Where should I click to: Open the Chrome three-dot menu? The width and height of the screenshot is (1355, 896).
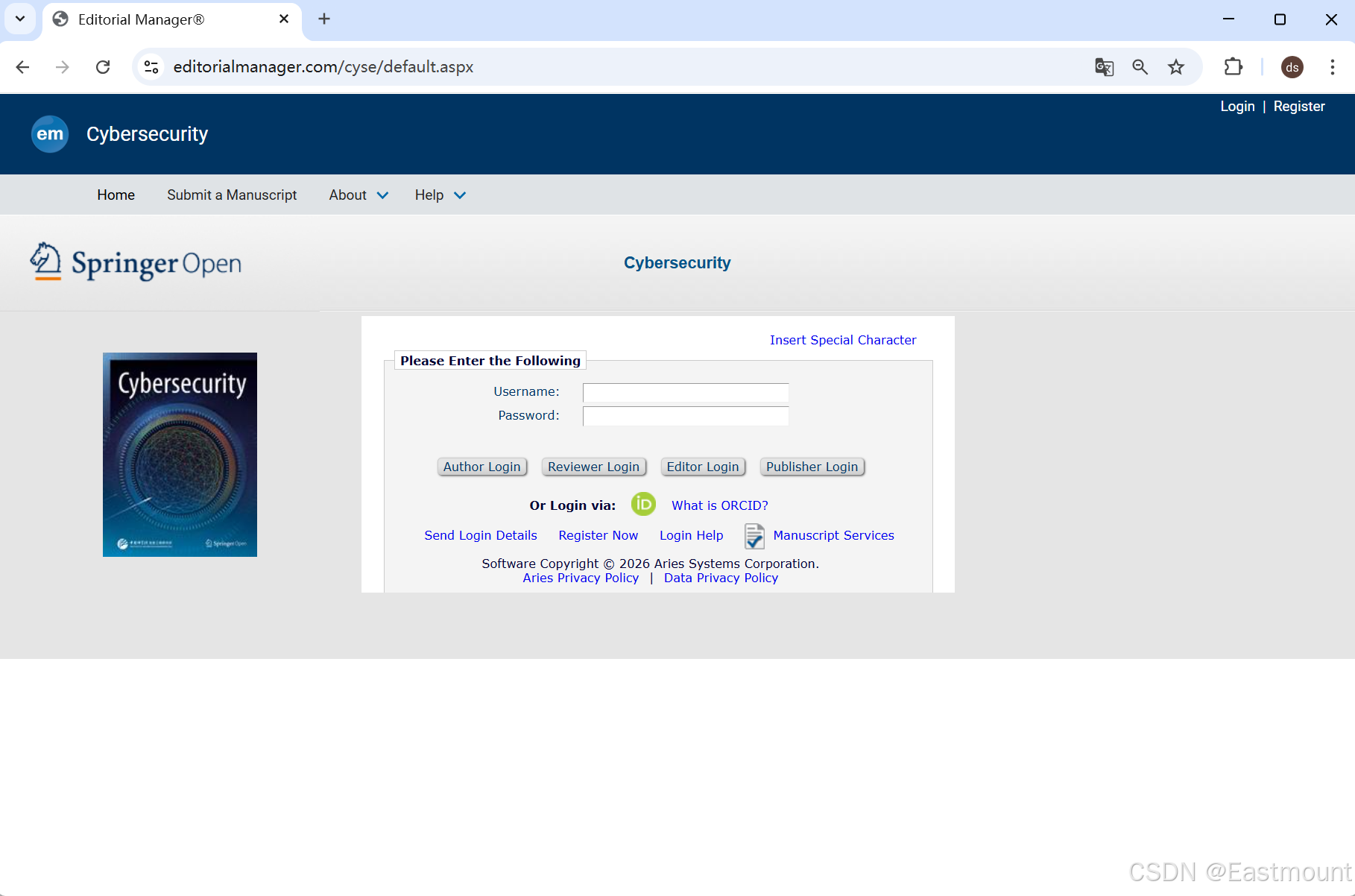tap(1333, 67)
